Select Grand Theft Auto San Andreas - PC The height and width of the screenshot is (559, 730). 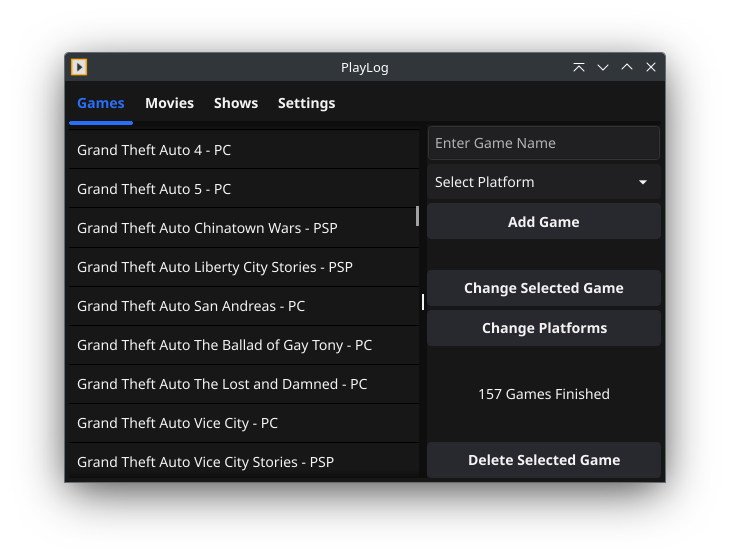[244, 306]
